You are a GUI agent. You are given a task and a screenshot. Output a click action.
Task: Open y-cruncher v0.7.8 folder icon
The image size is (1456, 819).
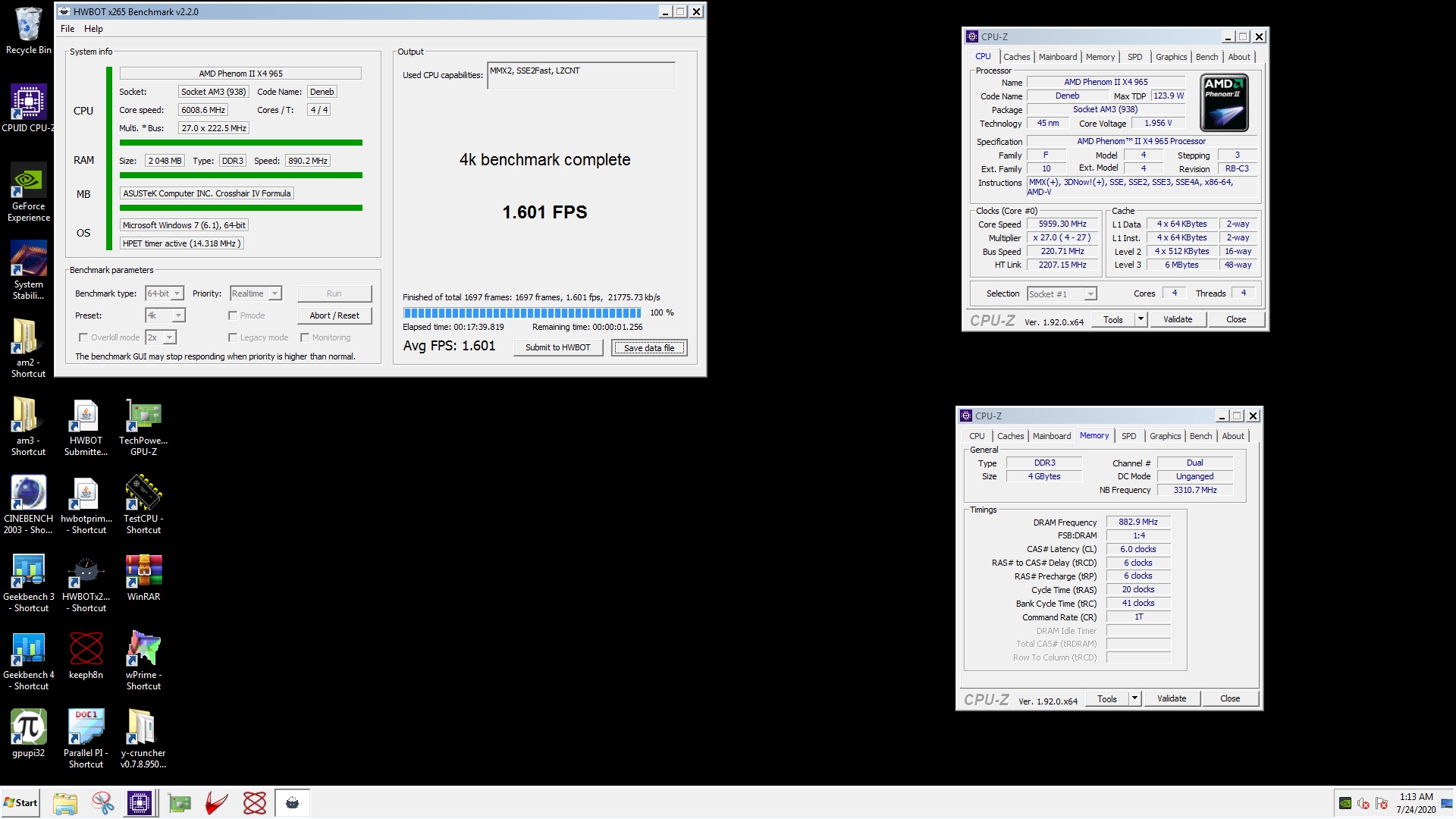point(143,739)
